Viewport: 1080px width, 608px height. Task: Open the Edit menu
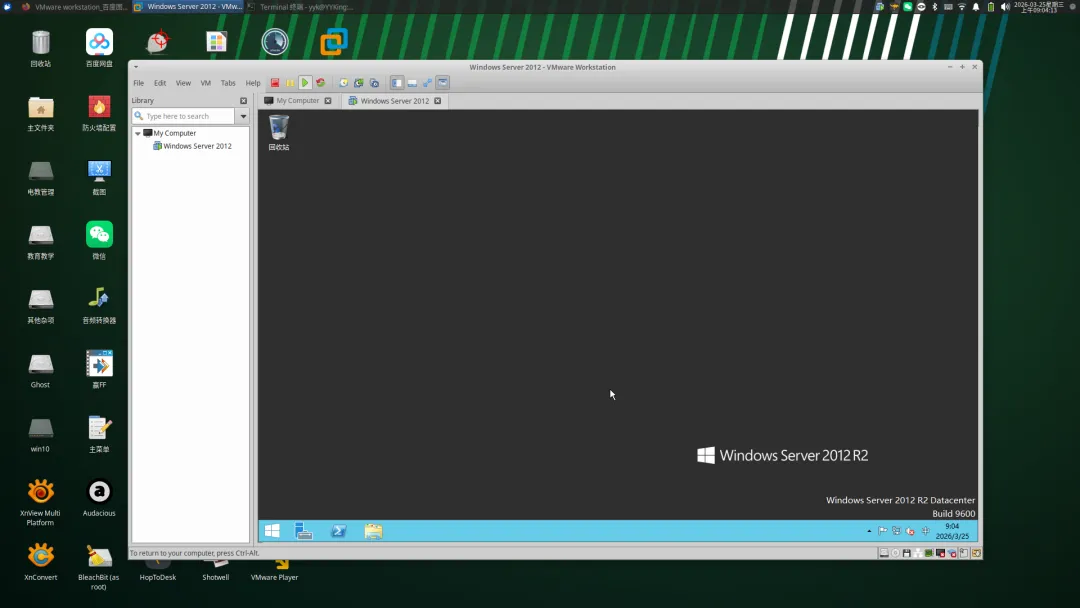(x=160, y=83)
